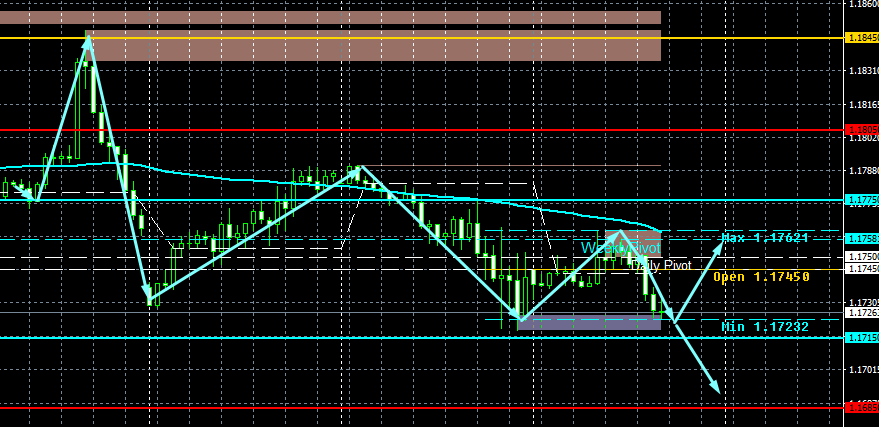
Task: Click the cyan 1.1758 price tag on axis
Action: [x=861, y=238]
